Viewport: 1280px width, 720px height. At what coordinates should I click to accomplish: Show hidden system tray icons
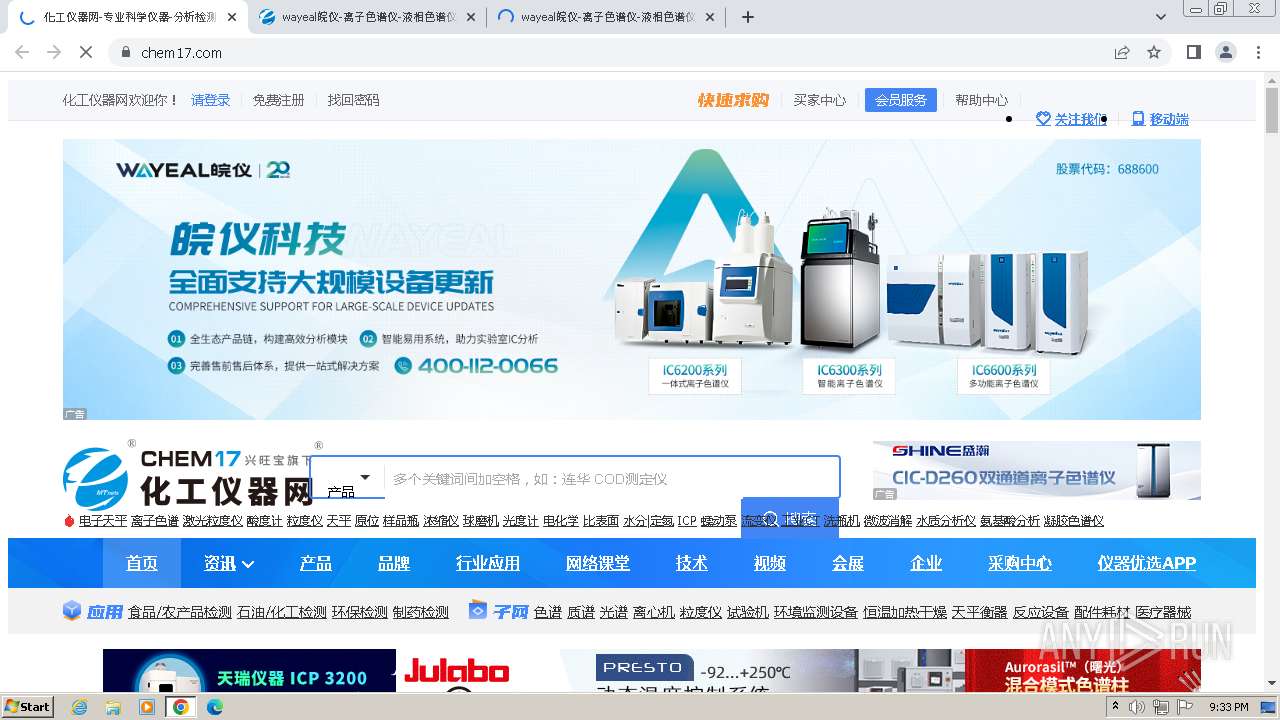pyautogui.click(x=1115, y=707)
